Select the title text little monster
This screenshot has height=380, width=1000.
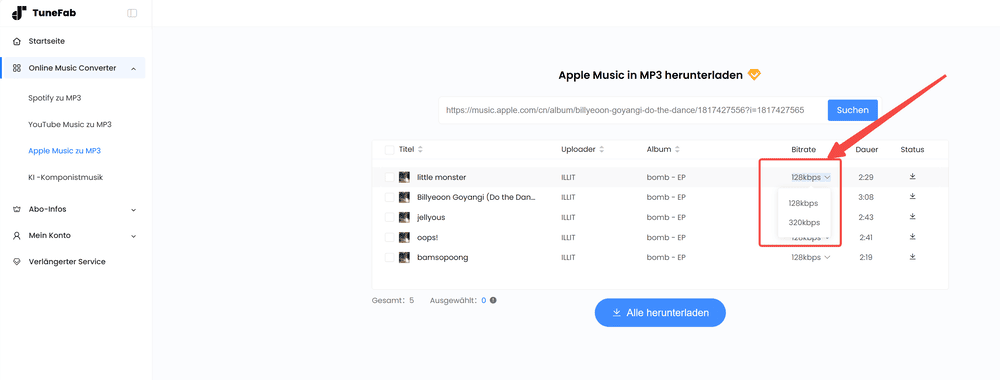[x=441, y=177]
